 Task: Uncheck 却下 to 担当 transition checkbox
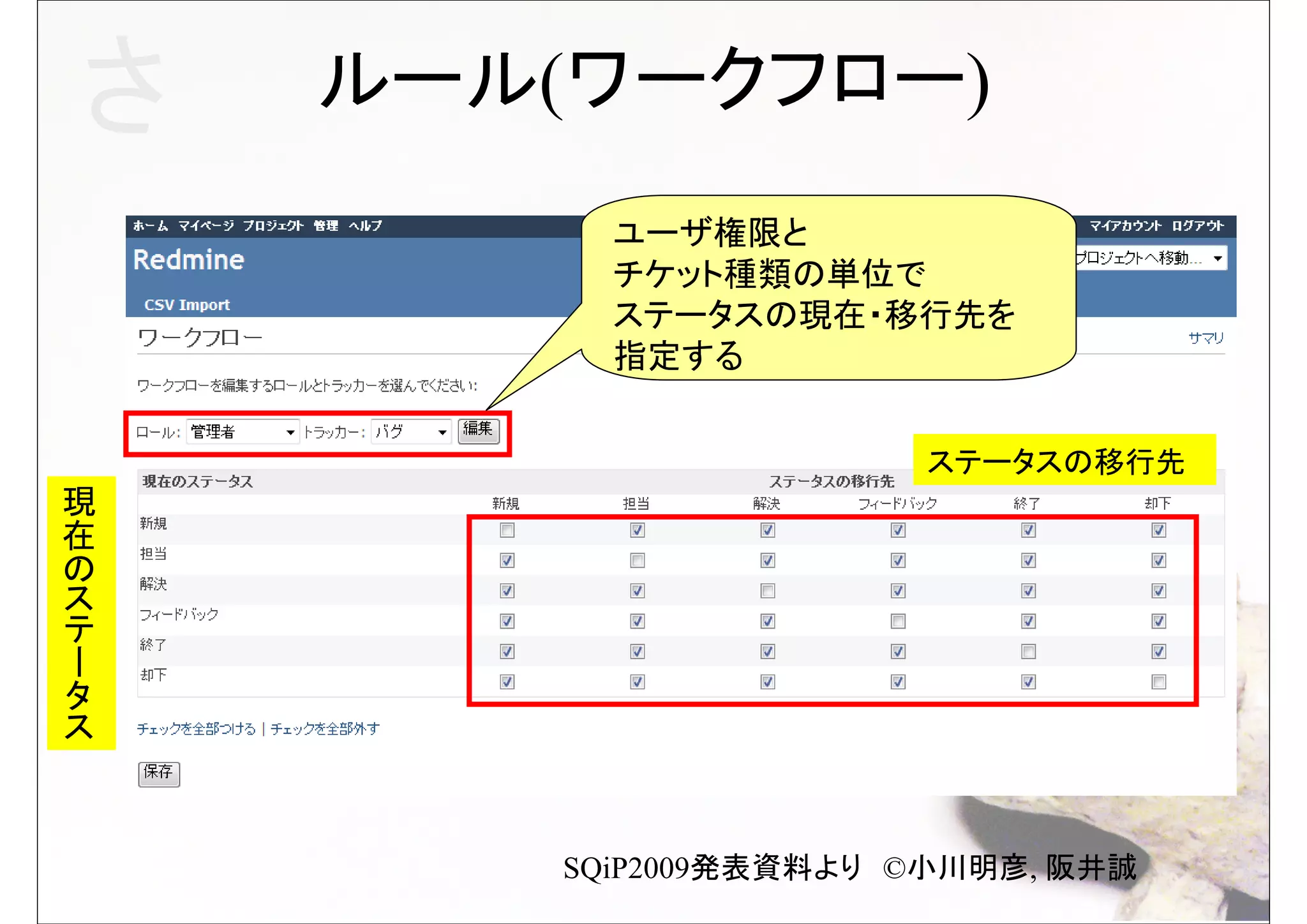tap(638, 682)
